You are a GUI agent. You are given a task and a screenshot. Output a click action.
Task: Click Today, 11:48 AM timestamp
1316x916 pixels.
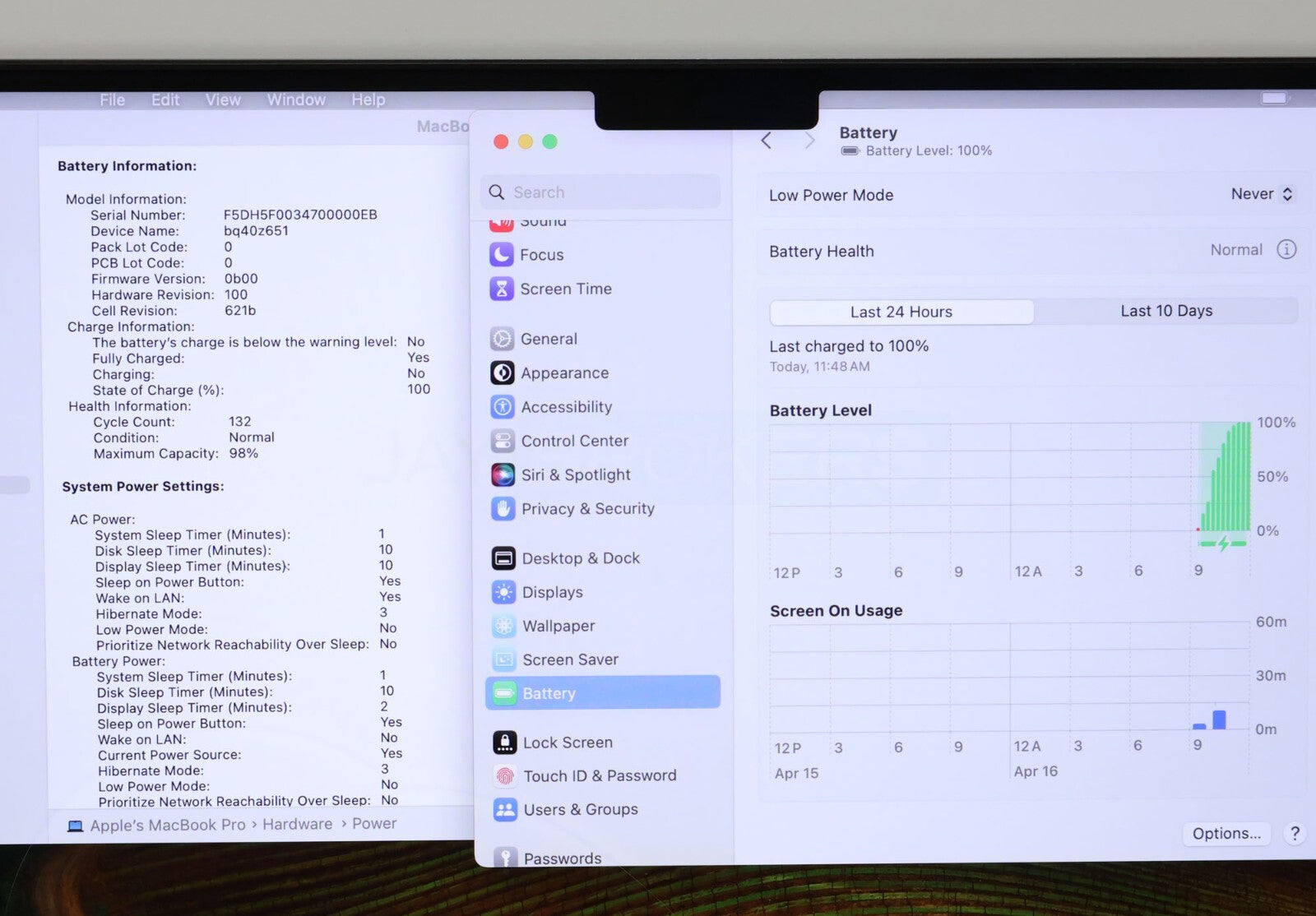point(819,367)
